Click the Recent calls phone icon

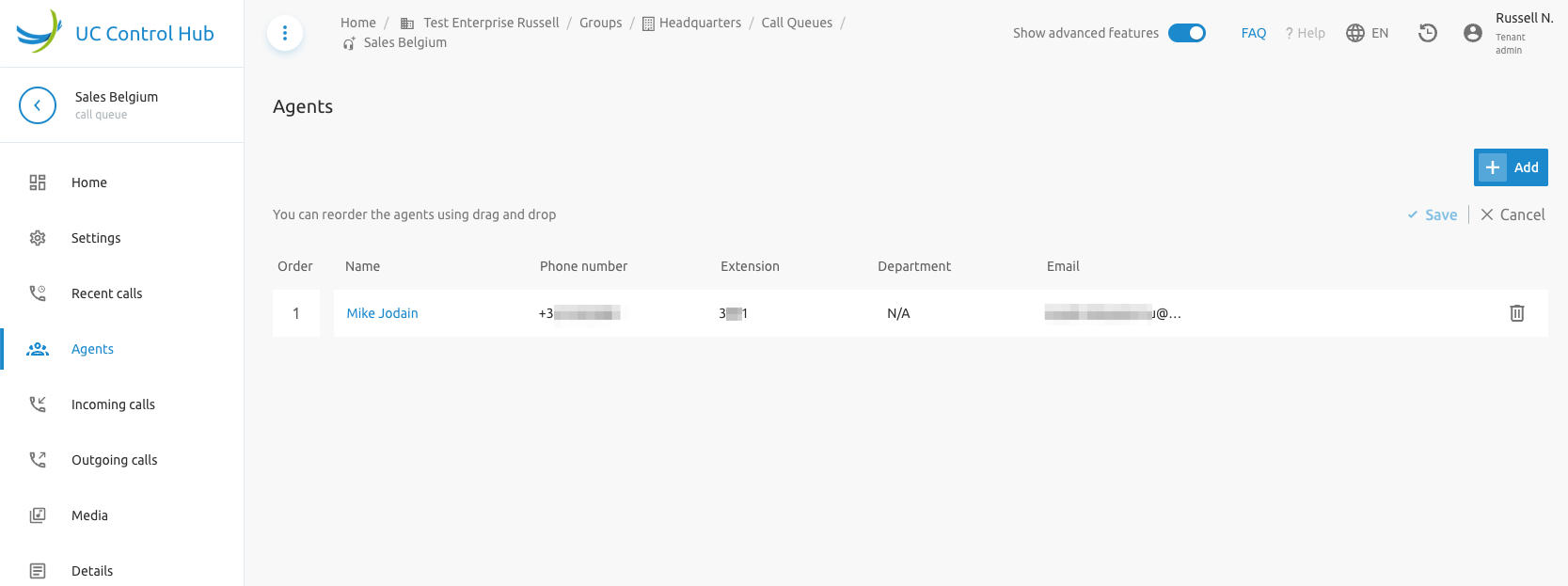(x=38, y=293)
